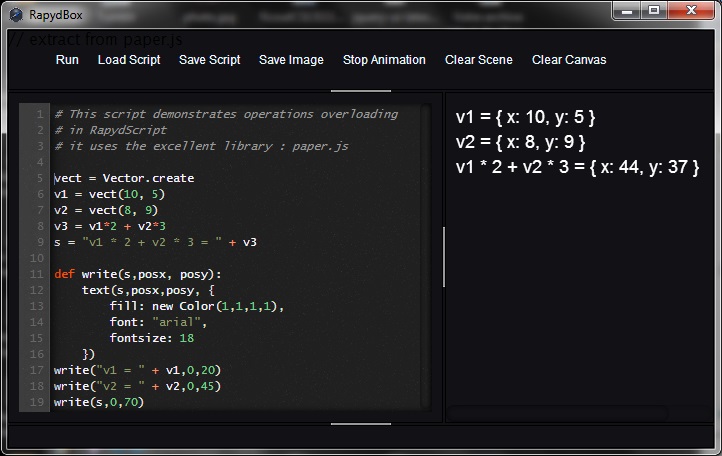The image size is (722, 456).
Task: Click 'fill: new Color(1,1,1,1),' line
Action: (x=197, y=306)
